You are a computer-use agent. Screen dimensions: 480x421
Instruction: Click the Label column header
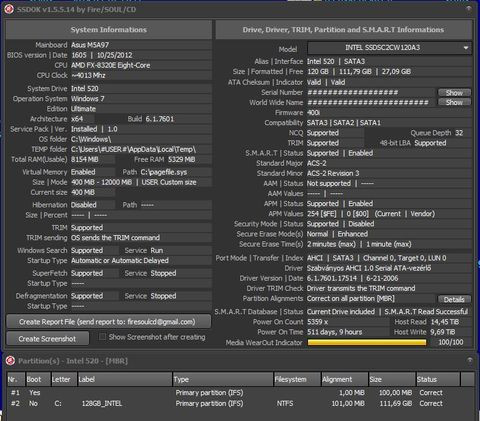point(125,379)
